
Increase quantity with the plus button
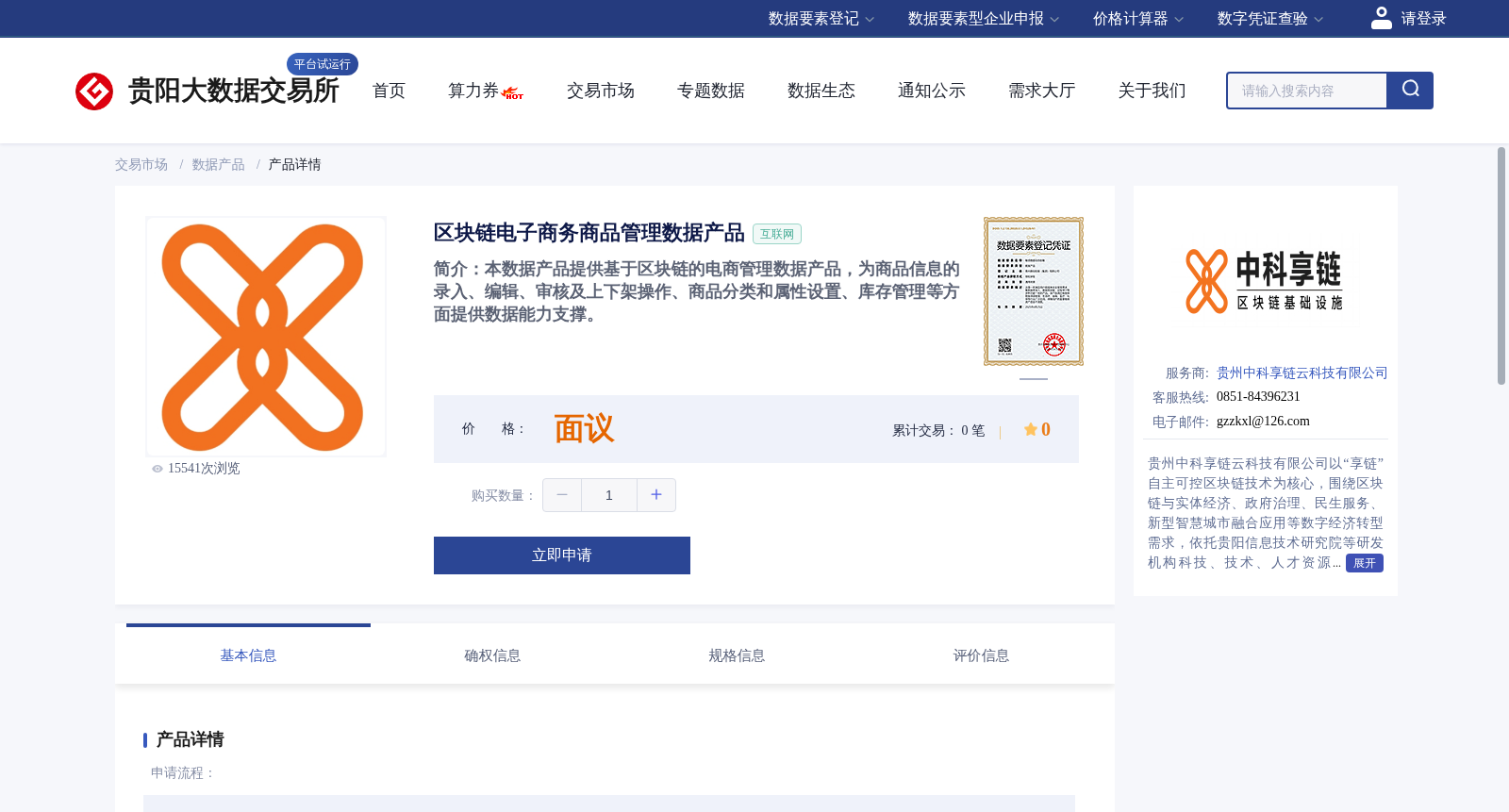tap(656, 495)
